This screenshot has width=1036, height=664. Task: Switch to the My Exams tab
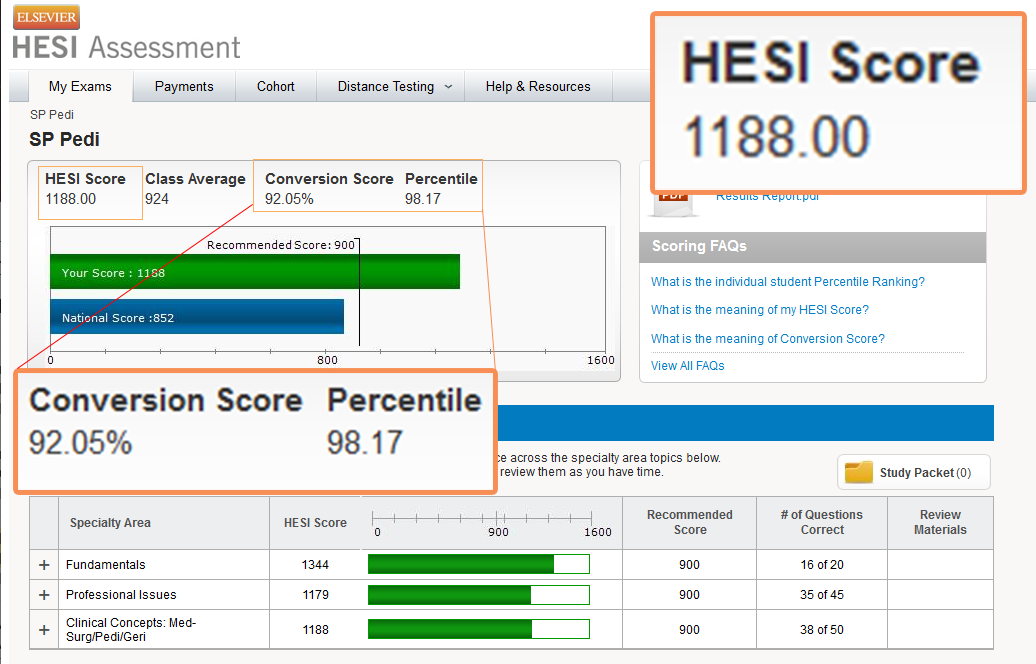[81, 87]
